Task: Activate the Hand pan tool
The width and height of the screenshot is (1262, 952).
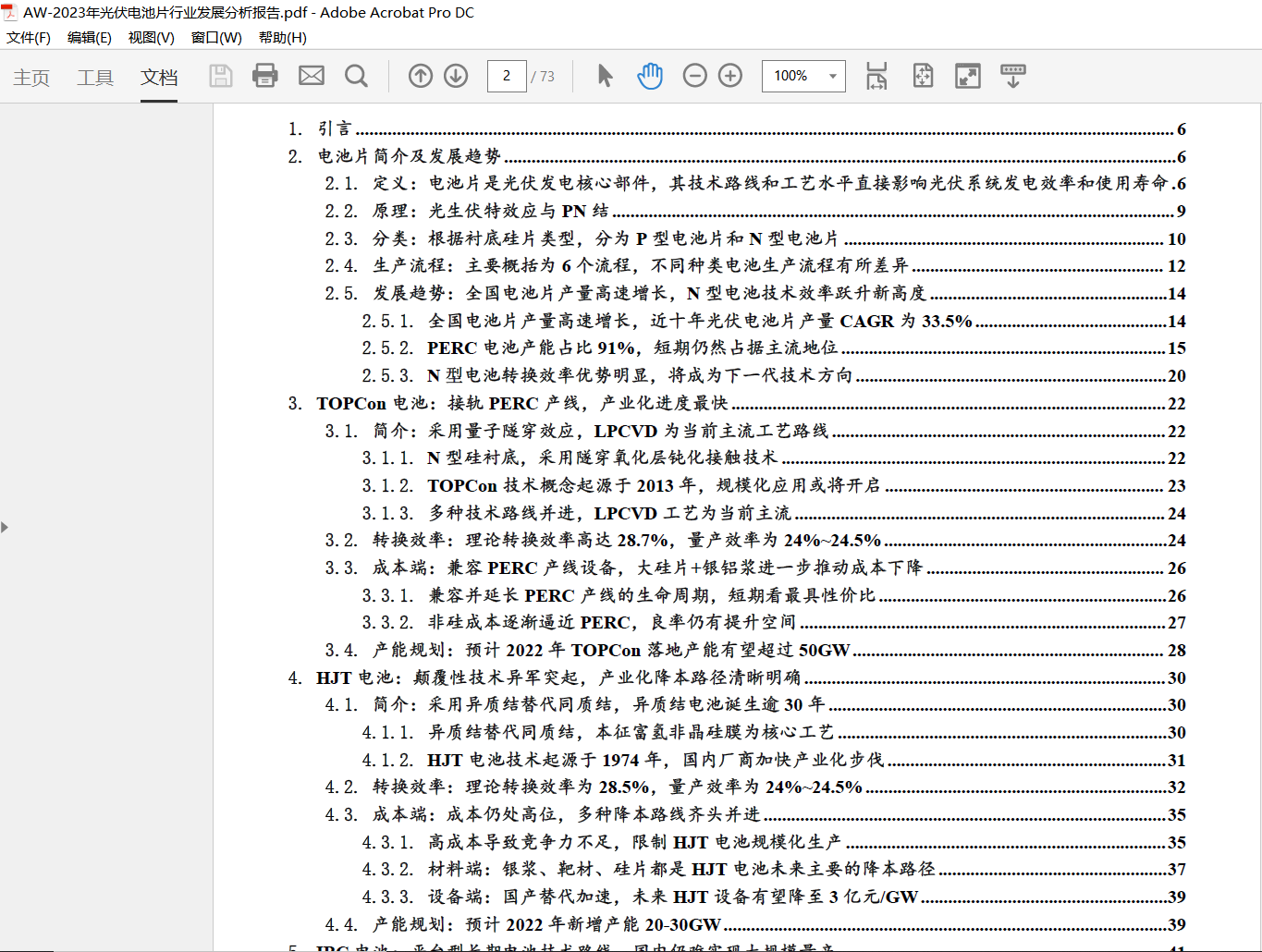Action: coord(650,76)
